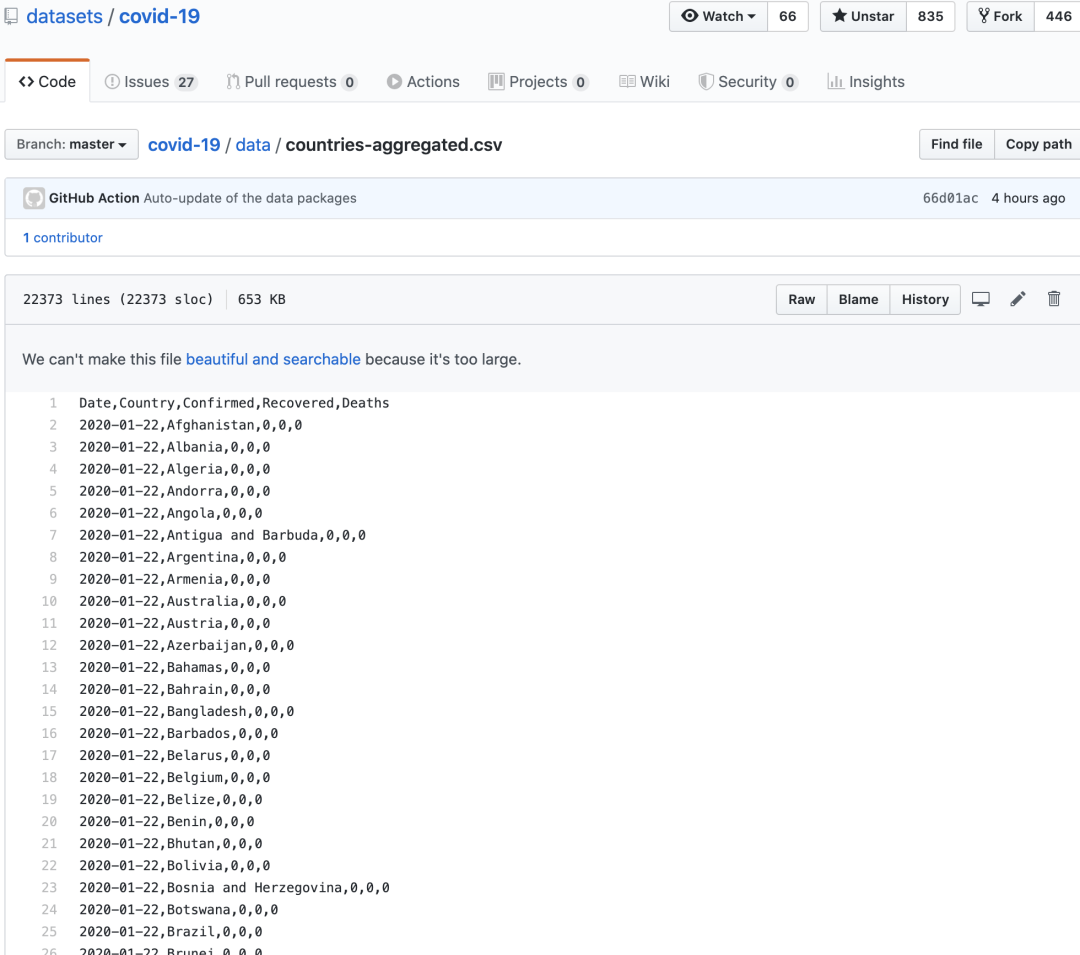Open the Blame view
The height and width of the screenshot is (955, 1080).
click(858, 300)
